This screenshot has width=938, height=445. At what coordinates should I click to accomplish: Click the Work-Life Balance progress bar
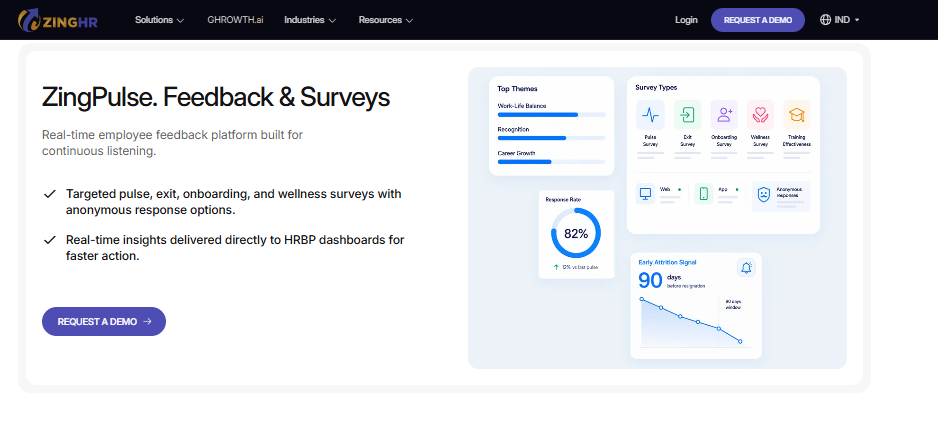pyautogui.click(x=552, y=114)
